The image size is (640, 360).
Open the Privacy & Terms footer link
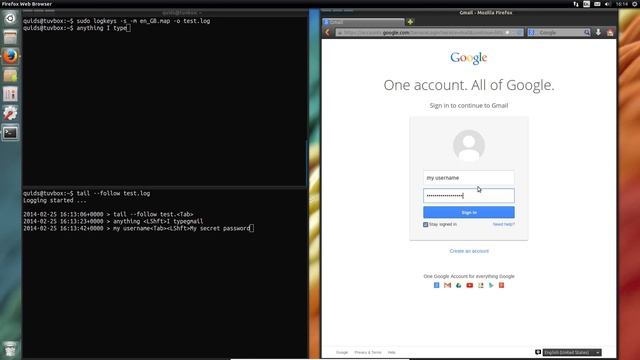click(368, 352)
